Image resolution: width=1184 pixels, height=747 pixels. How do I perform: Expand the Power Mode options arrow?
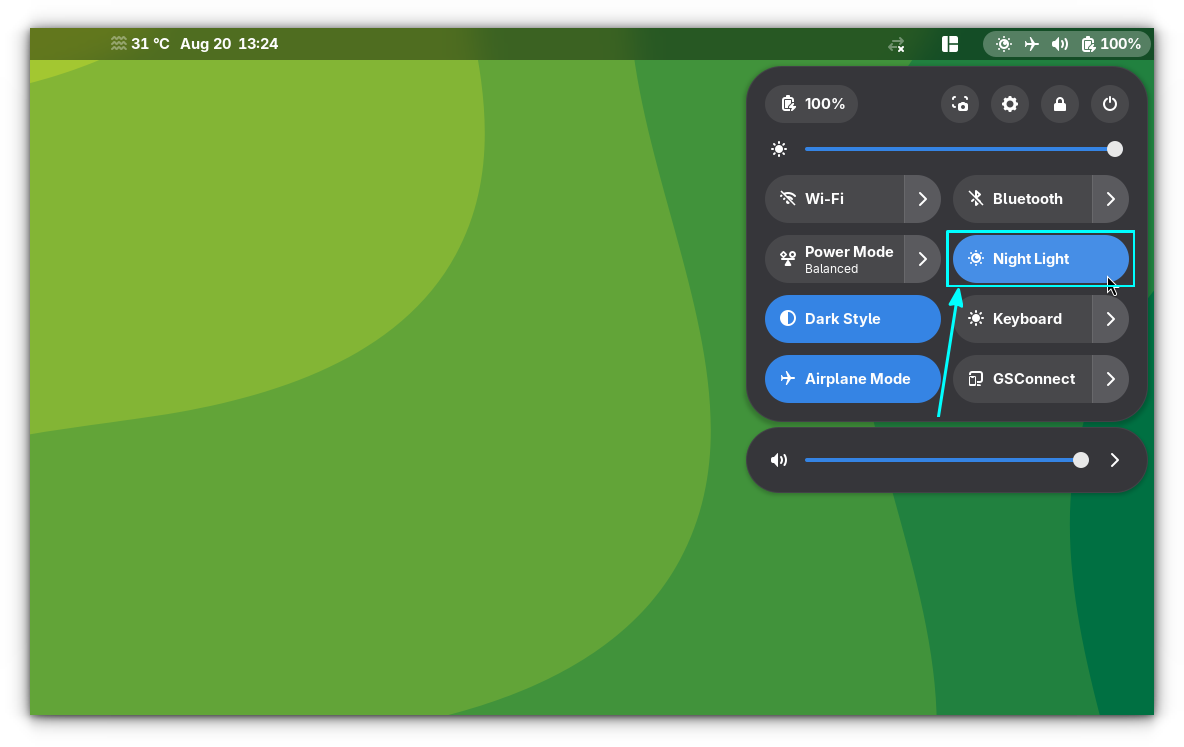[x=923, y=259]
